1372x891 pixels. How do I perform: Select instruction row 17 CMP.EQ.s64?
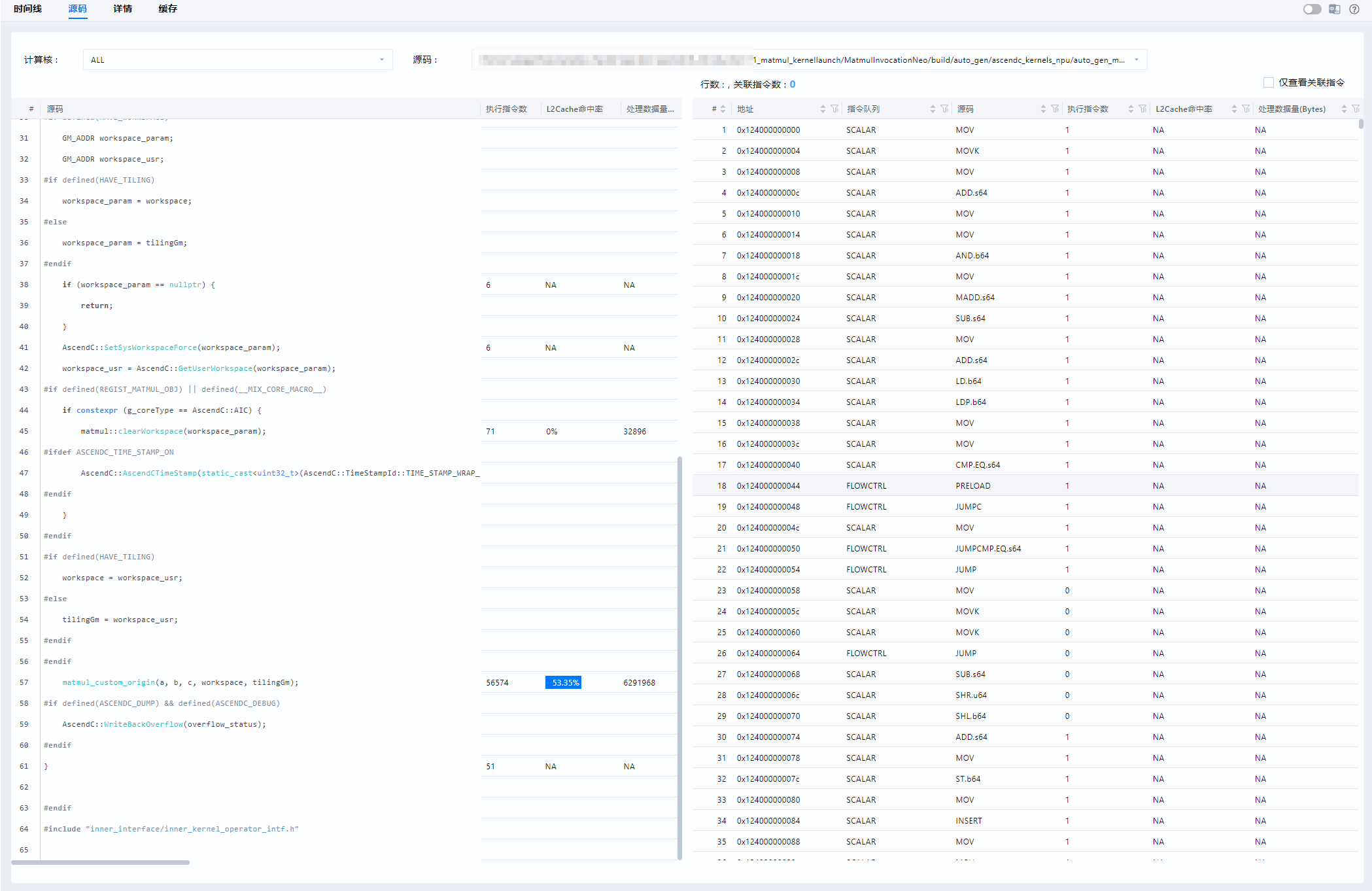tap(1025, 464)
